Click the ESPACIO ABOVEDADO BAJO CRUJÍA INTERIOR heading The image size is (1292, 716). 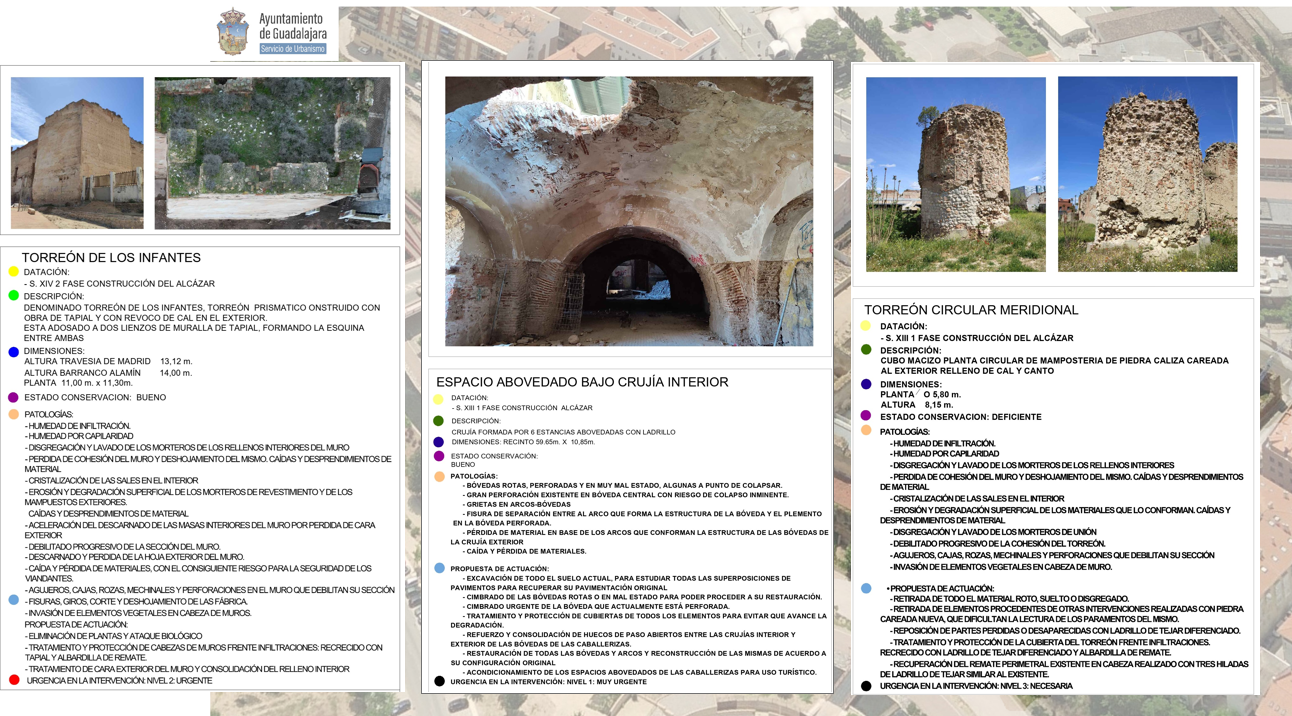582,382
